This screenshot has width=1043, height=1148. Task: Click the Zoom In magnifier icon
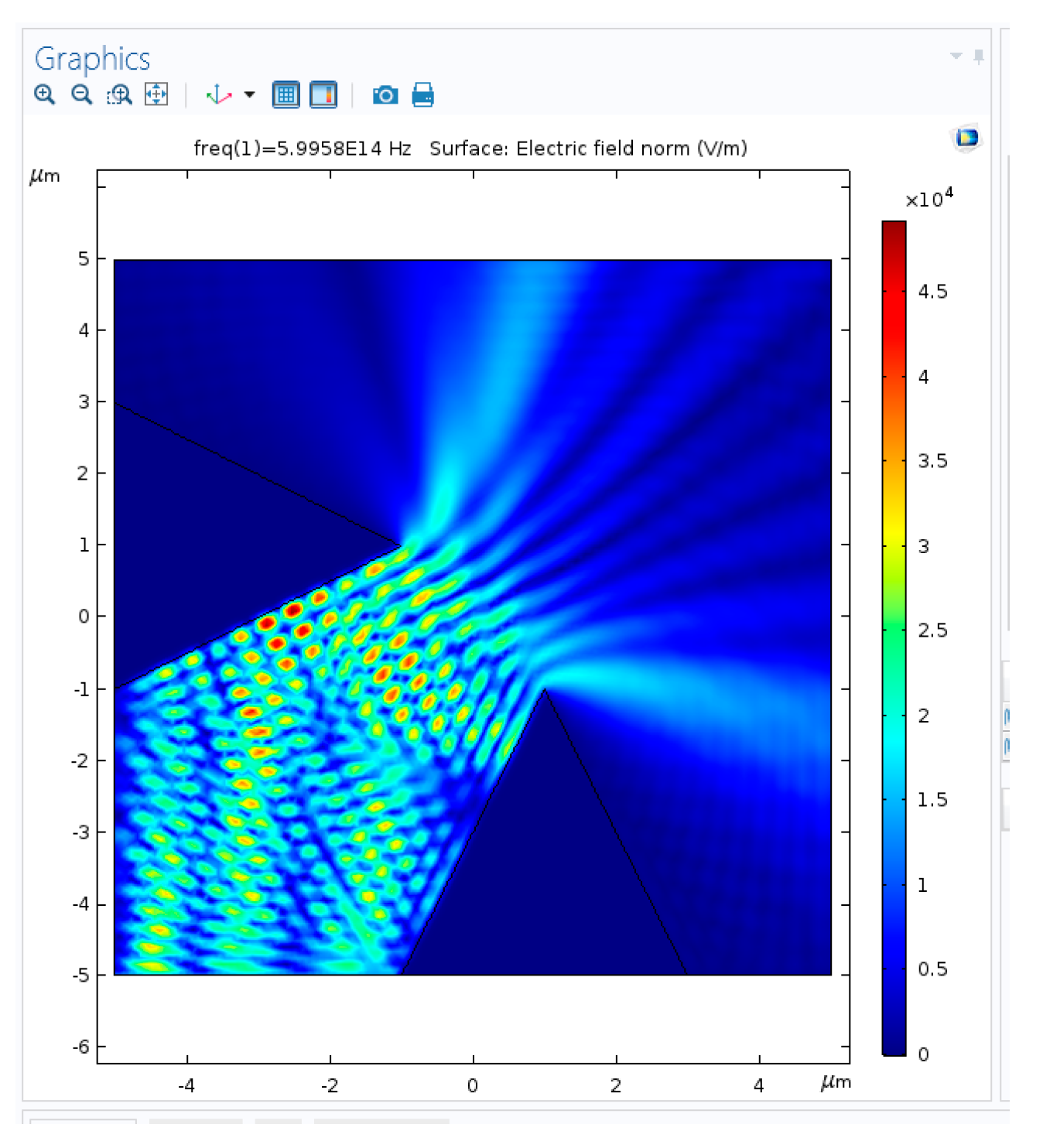(x=45, y=95)
